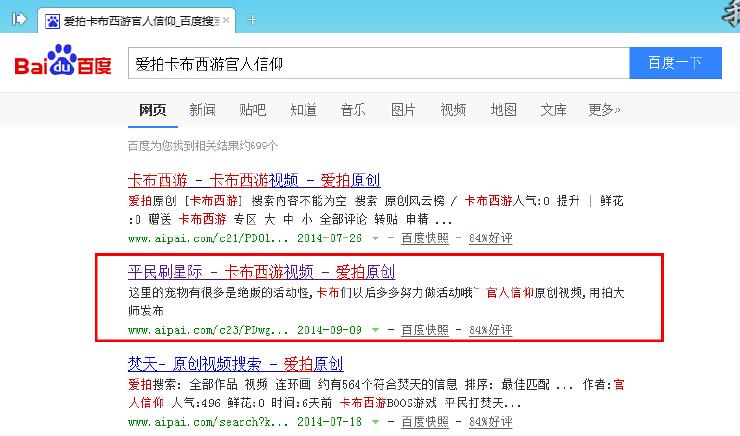Select the 网页 tab
740x436 pixels.
pyautogui.click(x=152, y=110)
